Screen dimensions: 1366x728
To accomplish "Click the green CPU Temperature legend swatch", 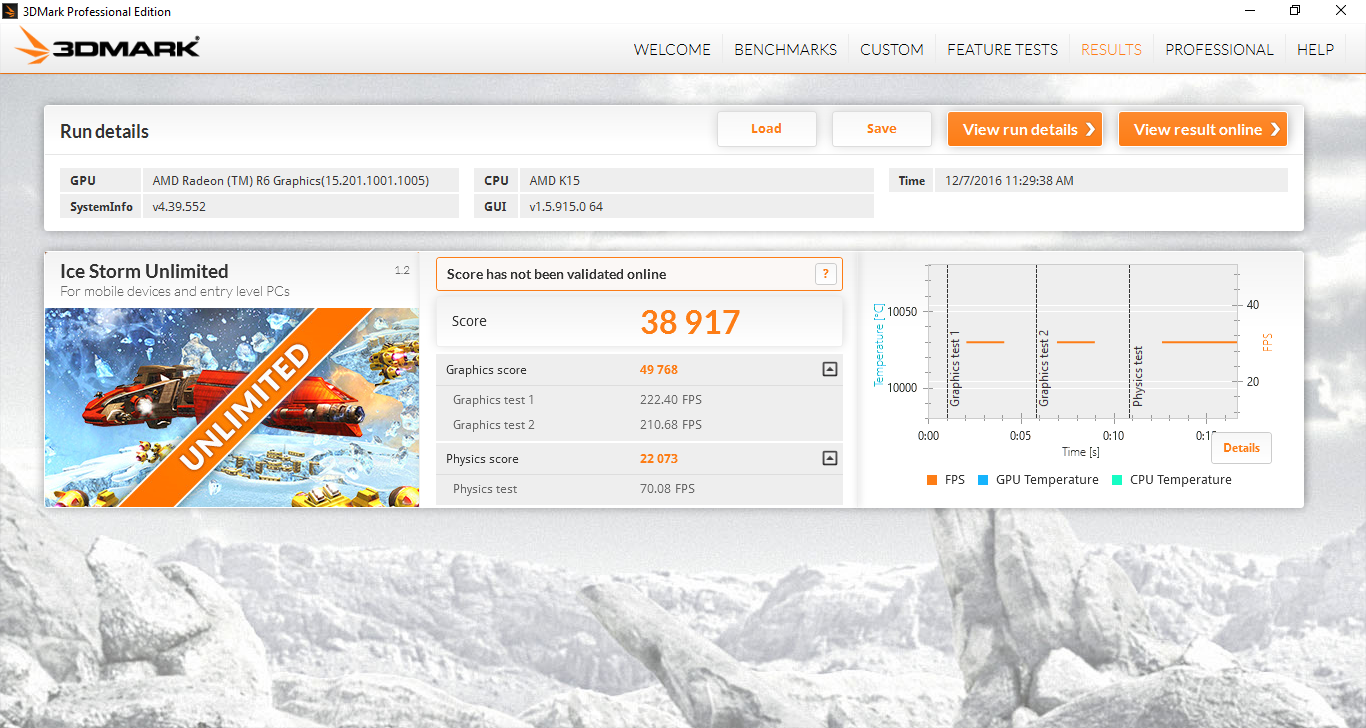I will (x=1117, y=480).
